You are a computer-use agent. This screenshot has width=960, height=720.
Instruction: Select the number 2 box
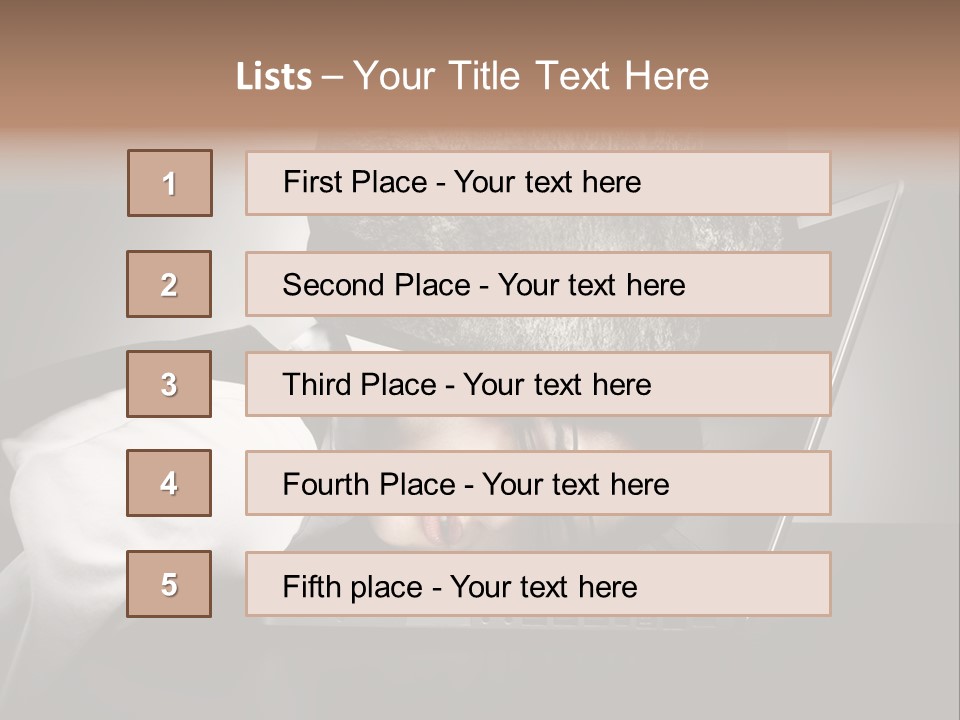tap(169, 284)
